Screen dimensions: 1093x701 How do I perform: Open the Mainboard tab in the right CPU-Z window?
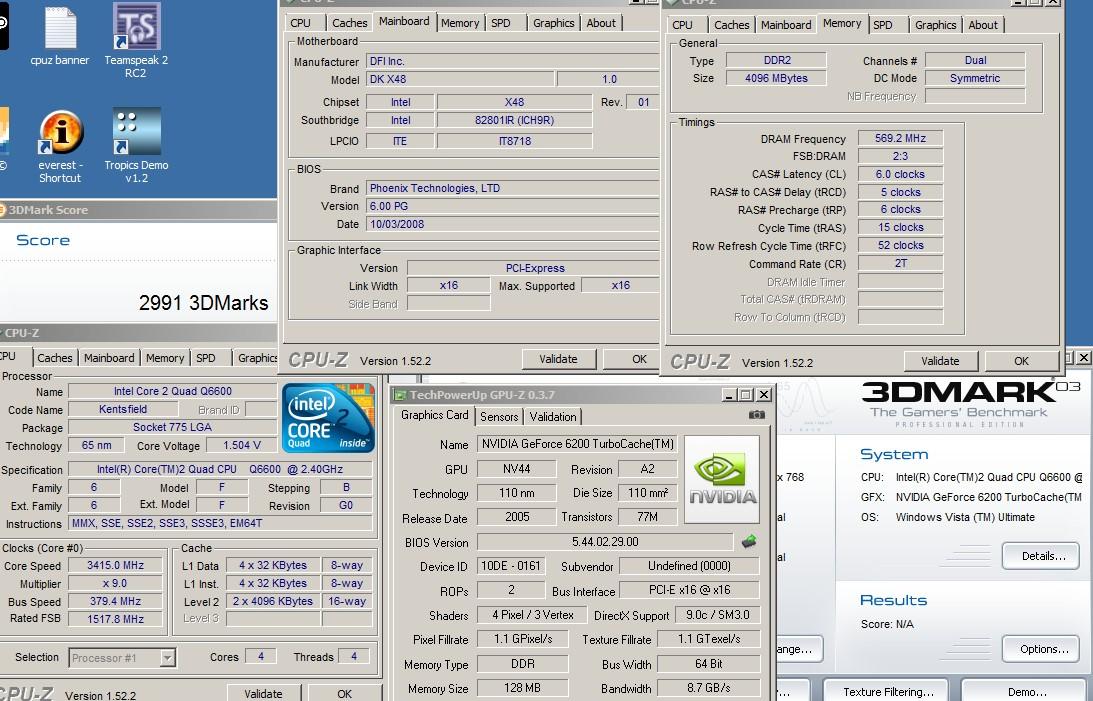pos(786,25)
